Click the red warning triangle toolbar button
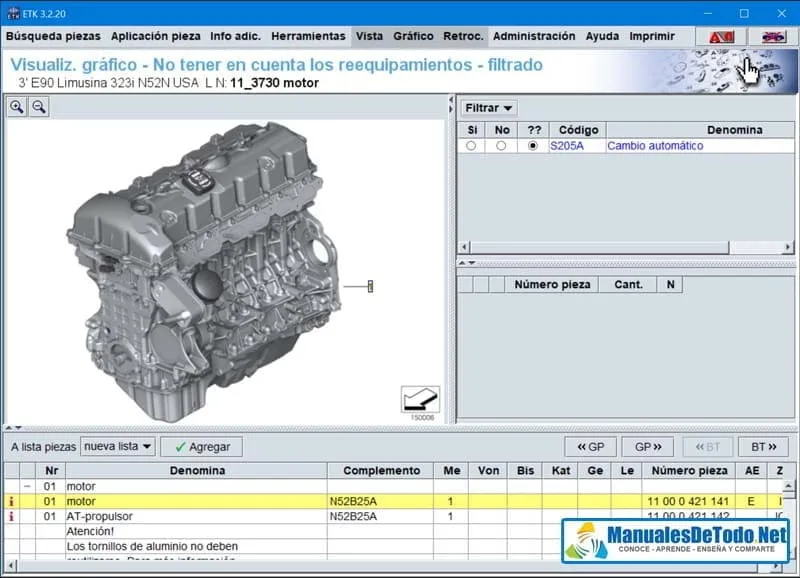 tap(721, 36)
